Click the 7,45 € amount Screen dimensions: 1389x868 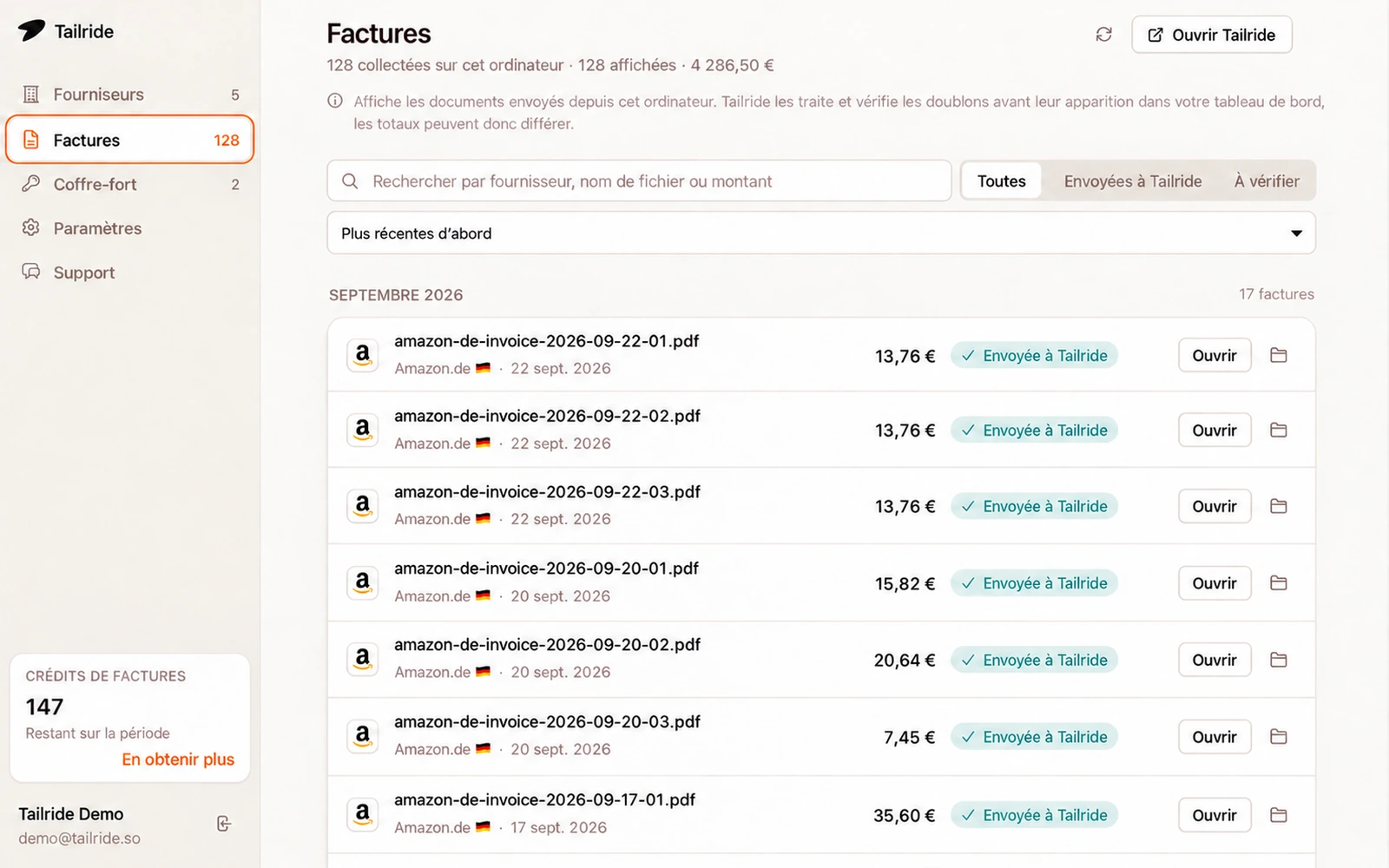tap(909, 737)
